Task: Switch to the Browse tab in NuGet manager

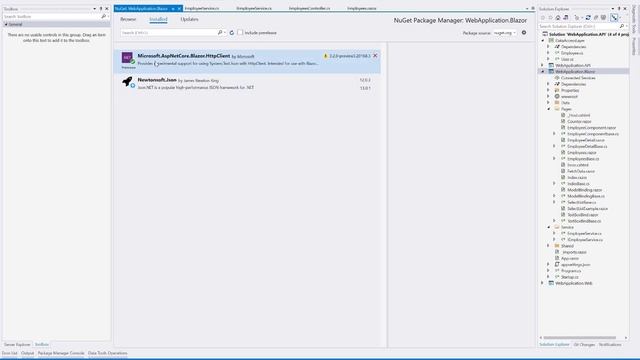Action: pyautogui.click(x=128, y=19)
